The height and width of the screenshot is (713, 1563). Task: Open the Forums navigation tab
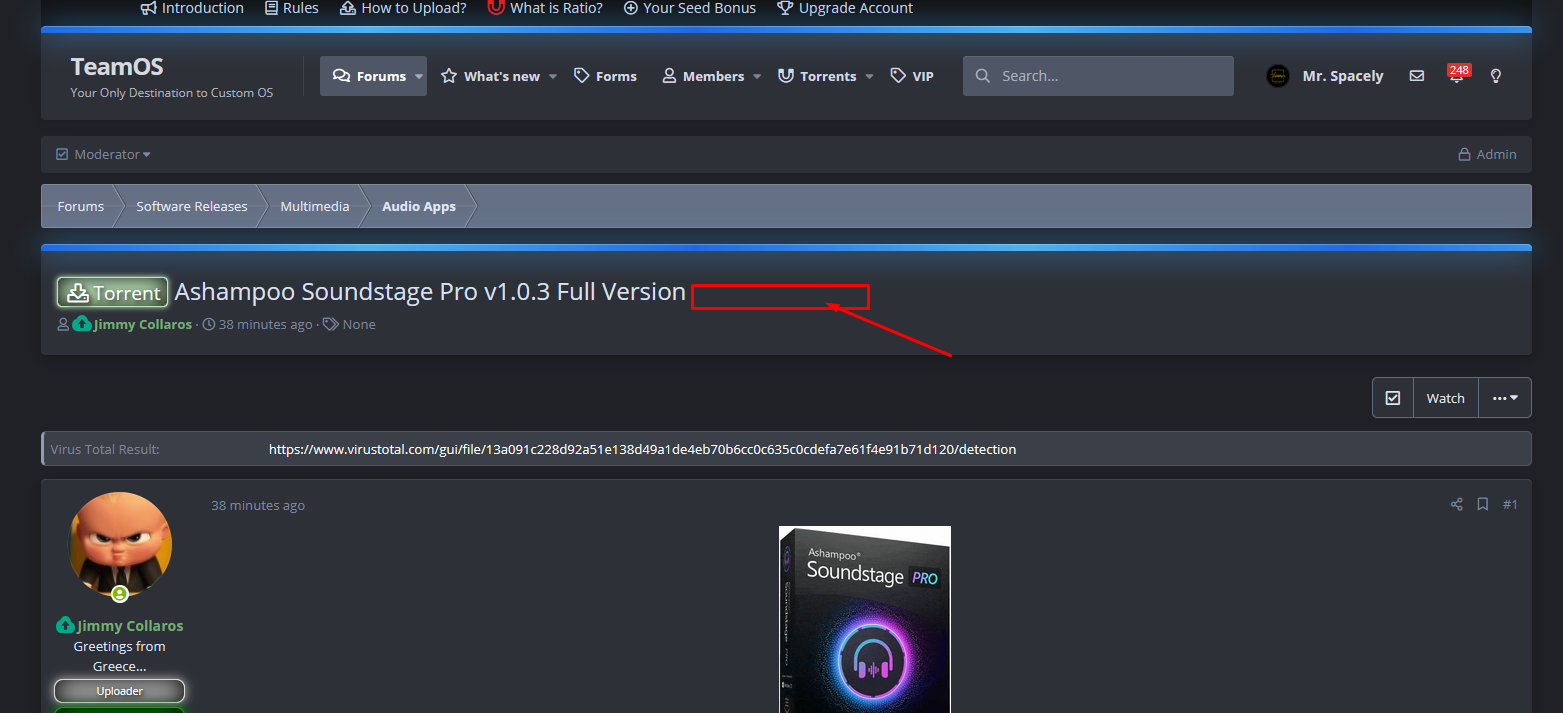[369, 76]
